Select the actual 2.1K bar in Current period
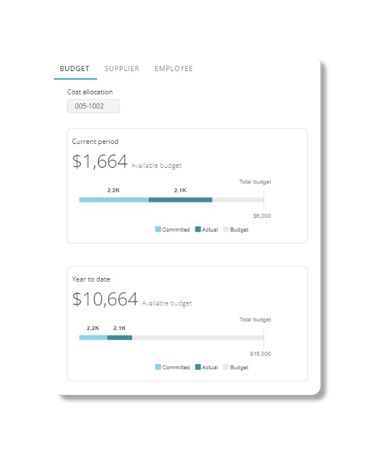 [180, 200]
